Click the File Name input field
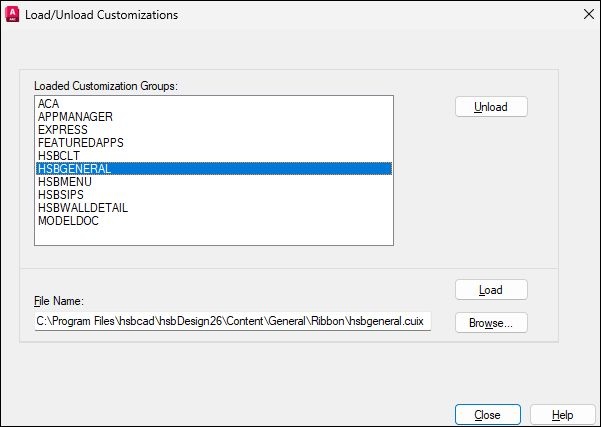601x427 pixels. click(x=233, y=321)
